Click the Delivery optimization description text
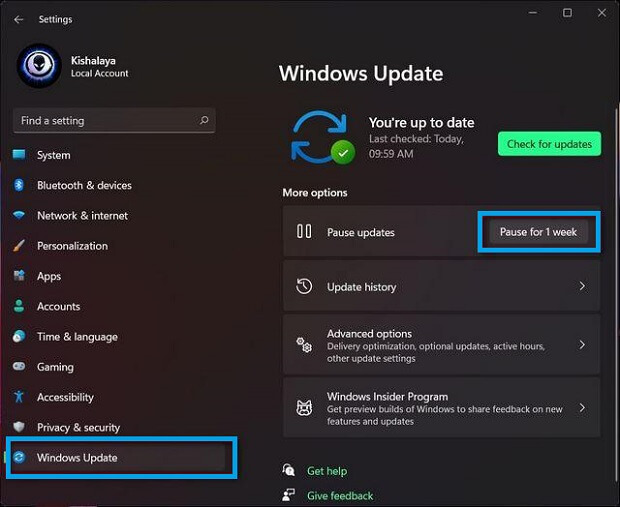This screenshot has height=507, width=620. click(436, 352)
